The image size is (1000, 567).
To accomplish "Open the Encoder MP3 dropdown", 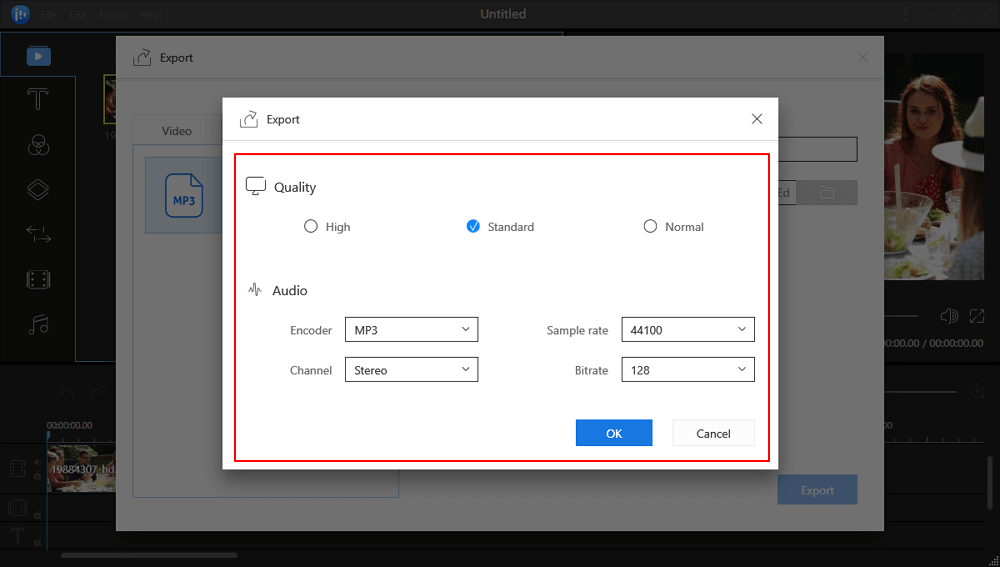I will tap(411, 330).
